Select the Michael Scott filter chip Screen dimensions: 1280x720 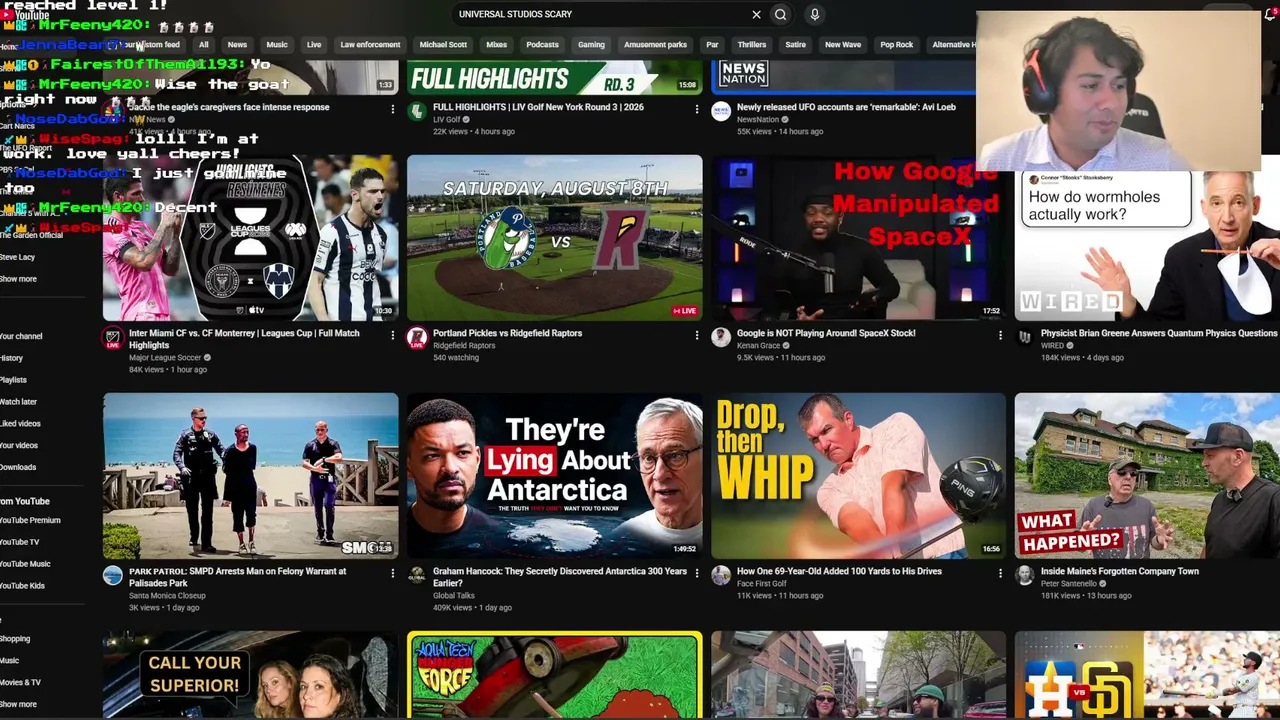click(443, 45)
